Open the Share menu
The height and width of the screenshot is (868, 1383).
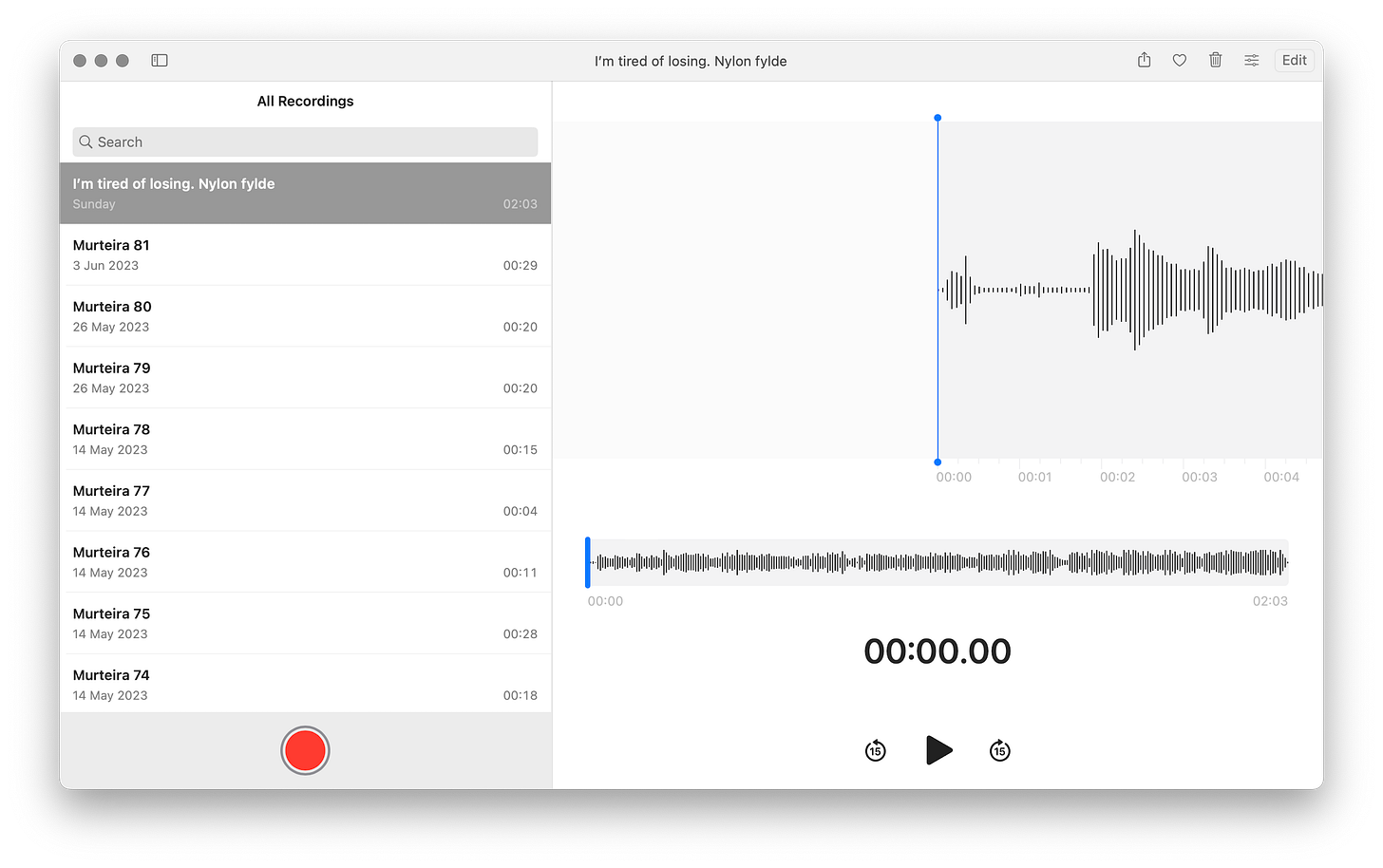(1145, 60)
